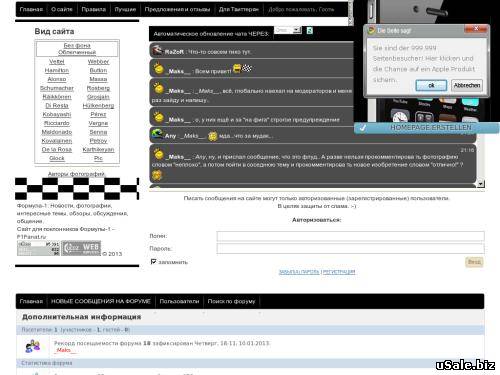Toggle the remember me checkbox

point(153,262)
